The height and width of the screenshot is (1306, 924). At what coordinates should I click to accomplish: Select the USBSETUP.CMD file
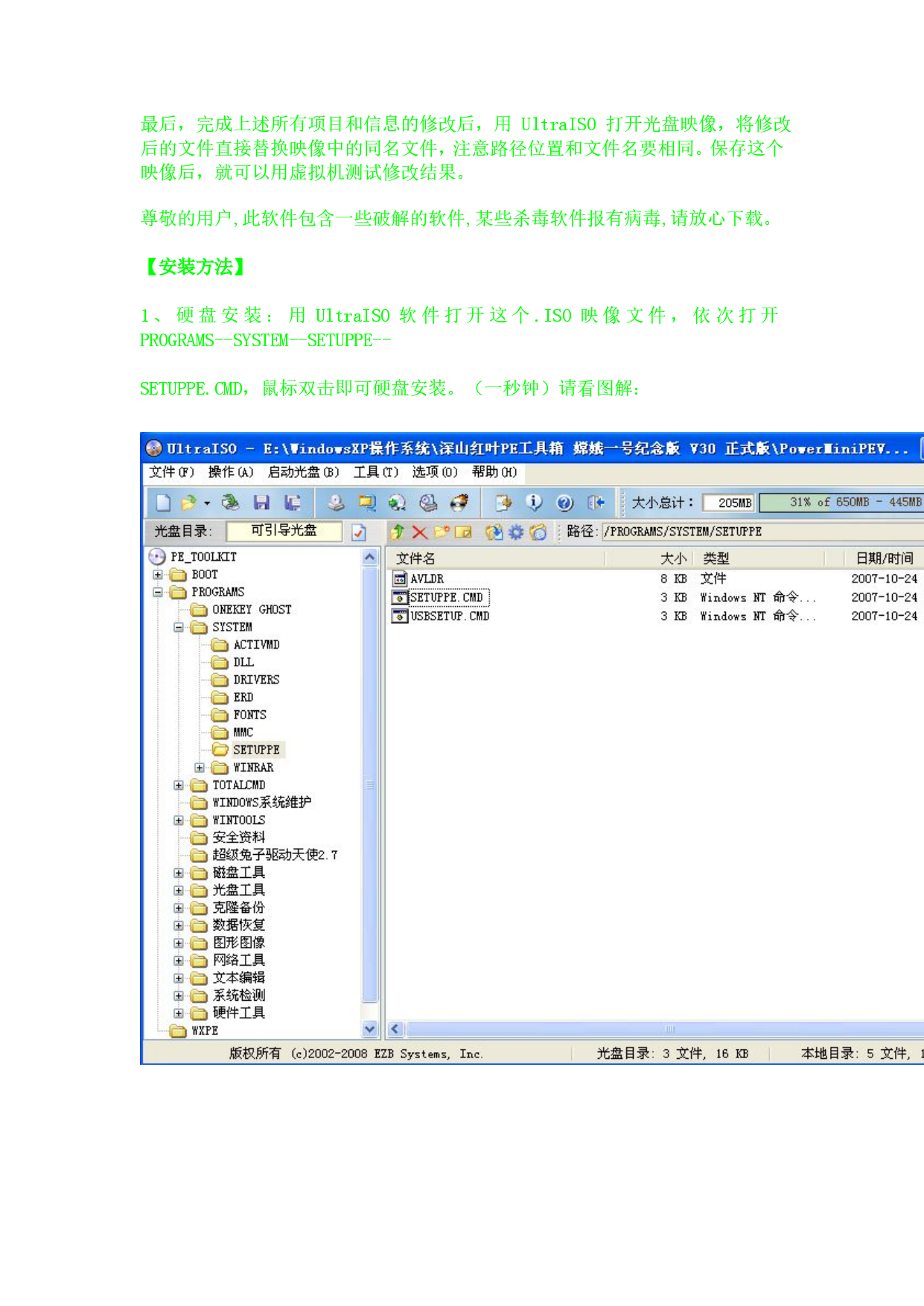[x=441, y=616]
